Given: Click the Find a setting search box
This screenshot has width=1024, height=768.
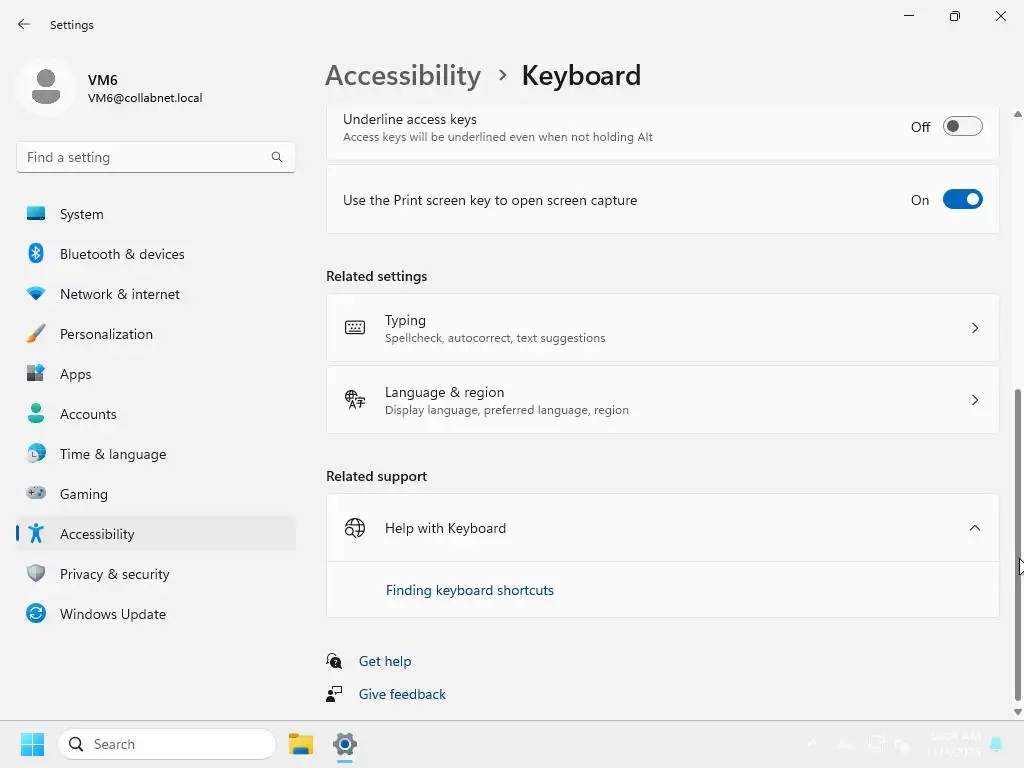Looking at the screenshot, I should tap(145, 157).
